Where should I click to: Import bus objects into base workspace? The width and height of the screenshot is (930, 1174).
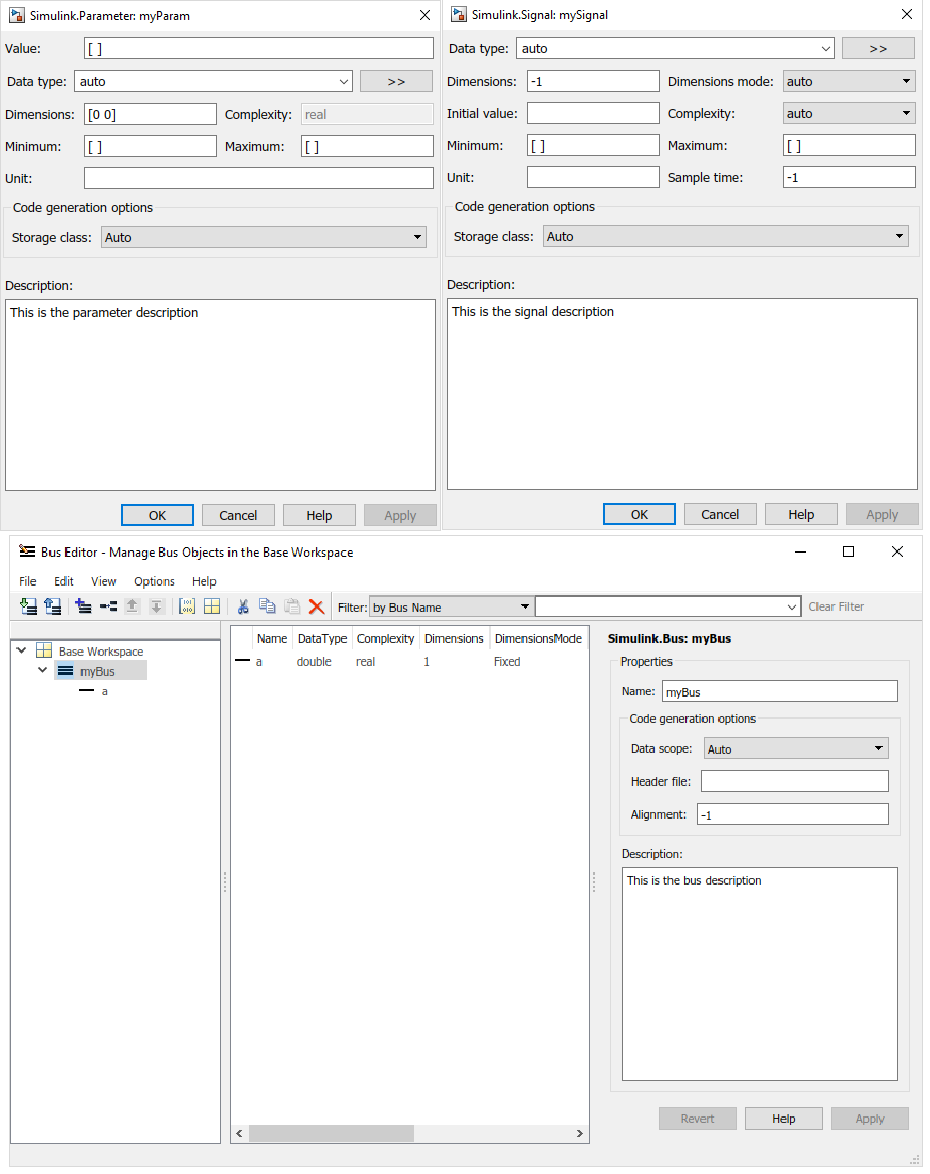point(27,606)
